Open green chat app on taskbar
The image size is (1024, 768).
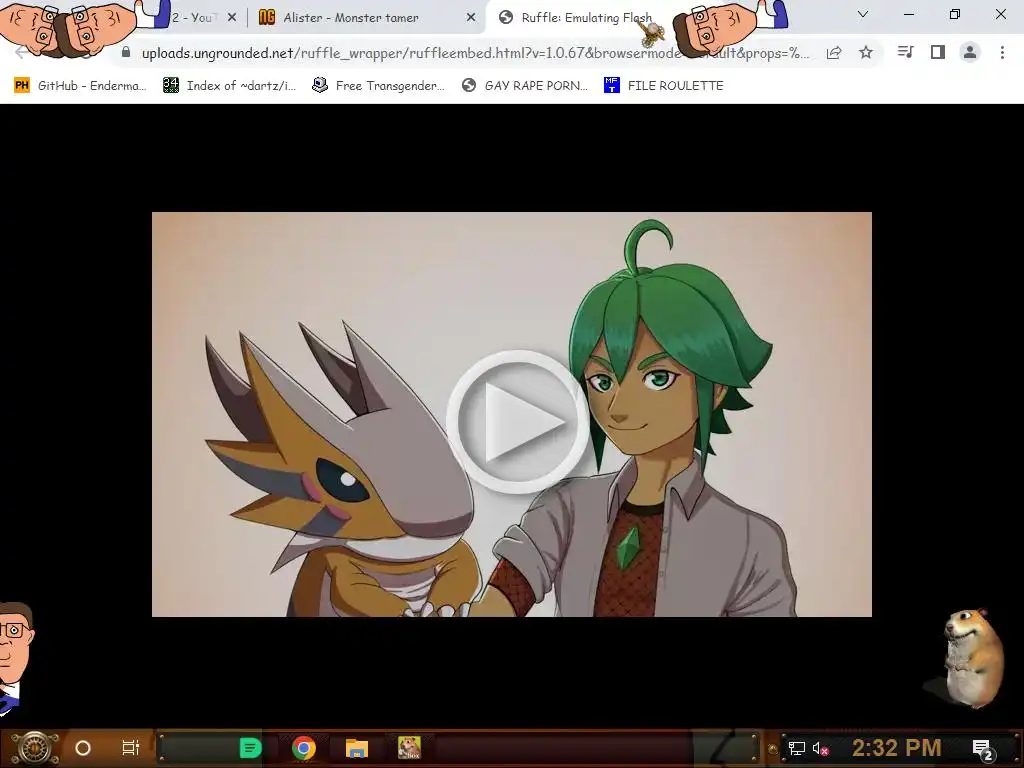[x=250, y=748]
